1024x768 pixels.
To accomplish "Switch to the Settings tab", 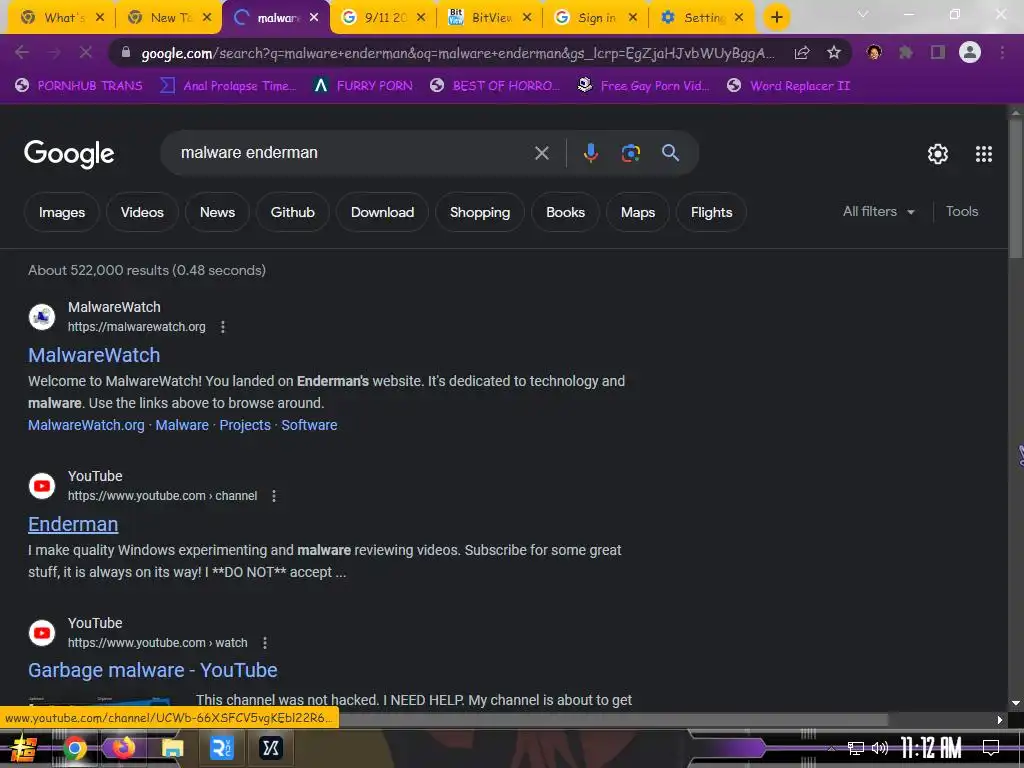I will pyautogui.click(x=703, y=18).
